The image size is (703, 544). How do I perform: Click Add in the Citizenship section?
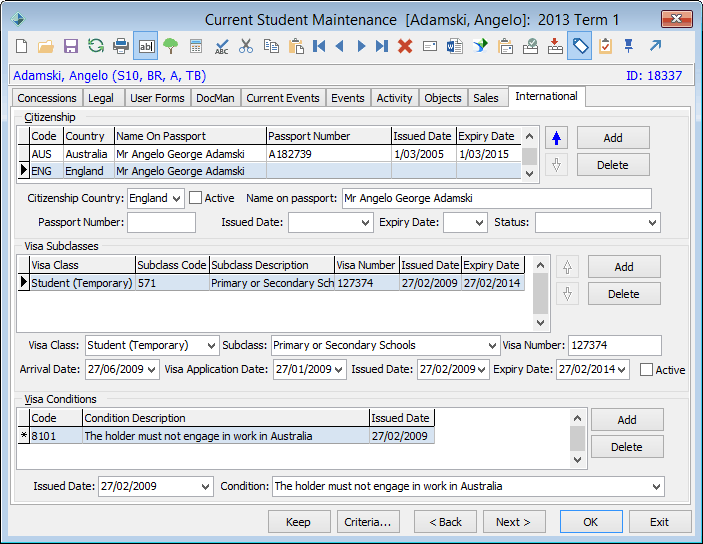613,138
